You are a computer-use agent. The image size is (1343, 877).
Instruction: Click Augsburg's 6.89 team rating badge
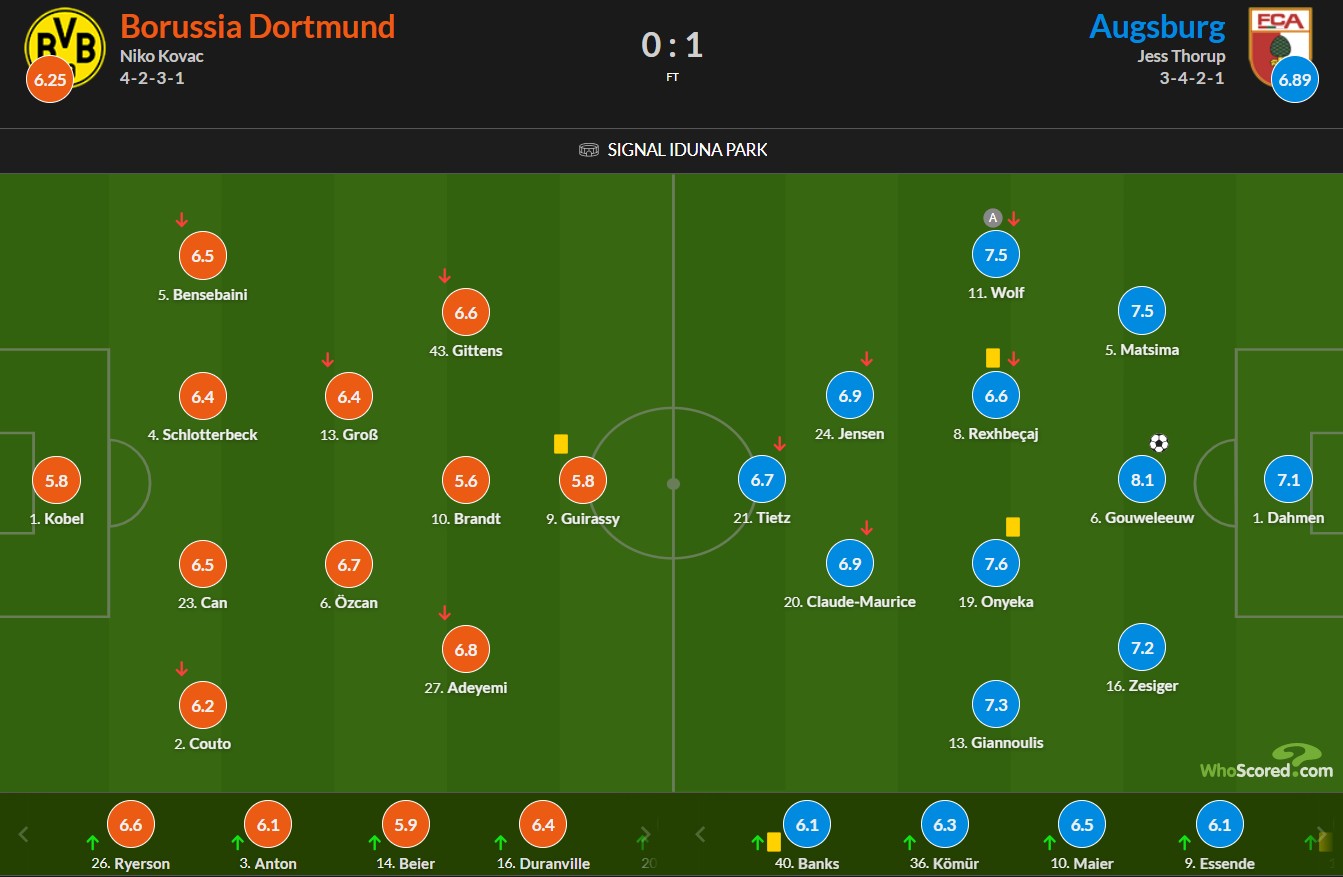pyautogui.click(x=1293, y=80)
